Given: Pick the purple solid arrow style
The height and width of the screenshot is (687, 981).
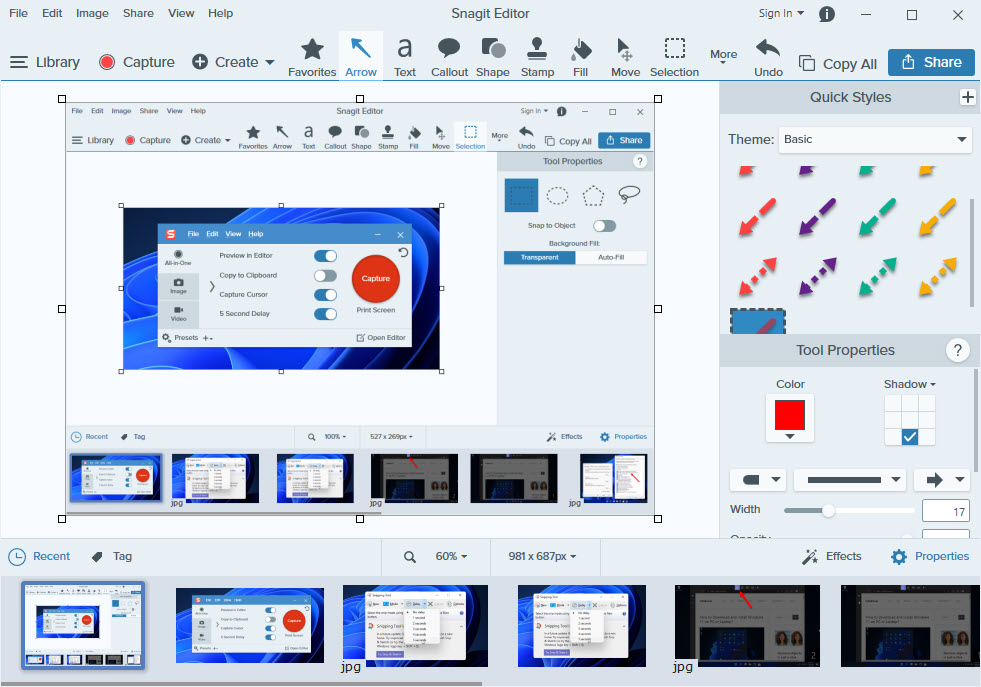Looking at the screenshot, I should click(817, 216).
